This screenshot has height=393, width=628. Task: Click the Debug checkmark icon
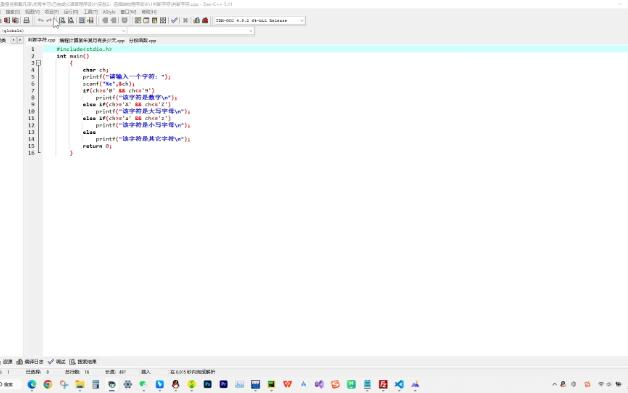(174, 20)
